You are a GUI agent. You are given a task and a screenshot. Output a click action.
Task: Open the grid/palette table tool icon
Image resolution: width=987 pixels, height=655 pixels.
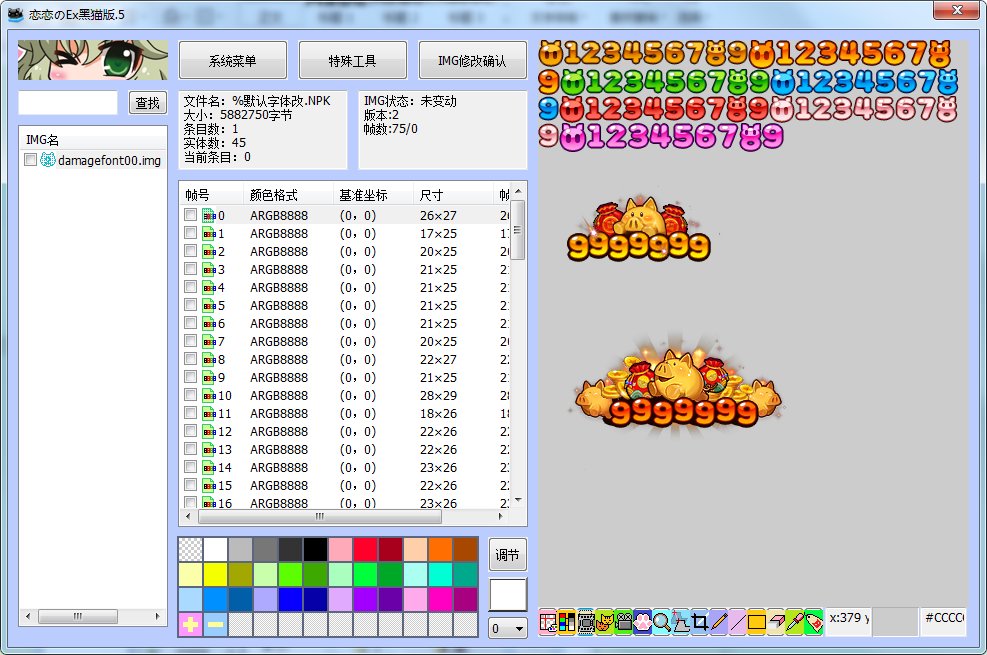coord(548,622)
